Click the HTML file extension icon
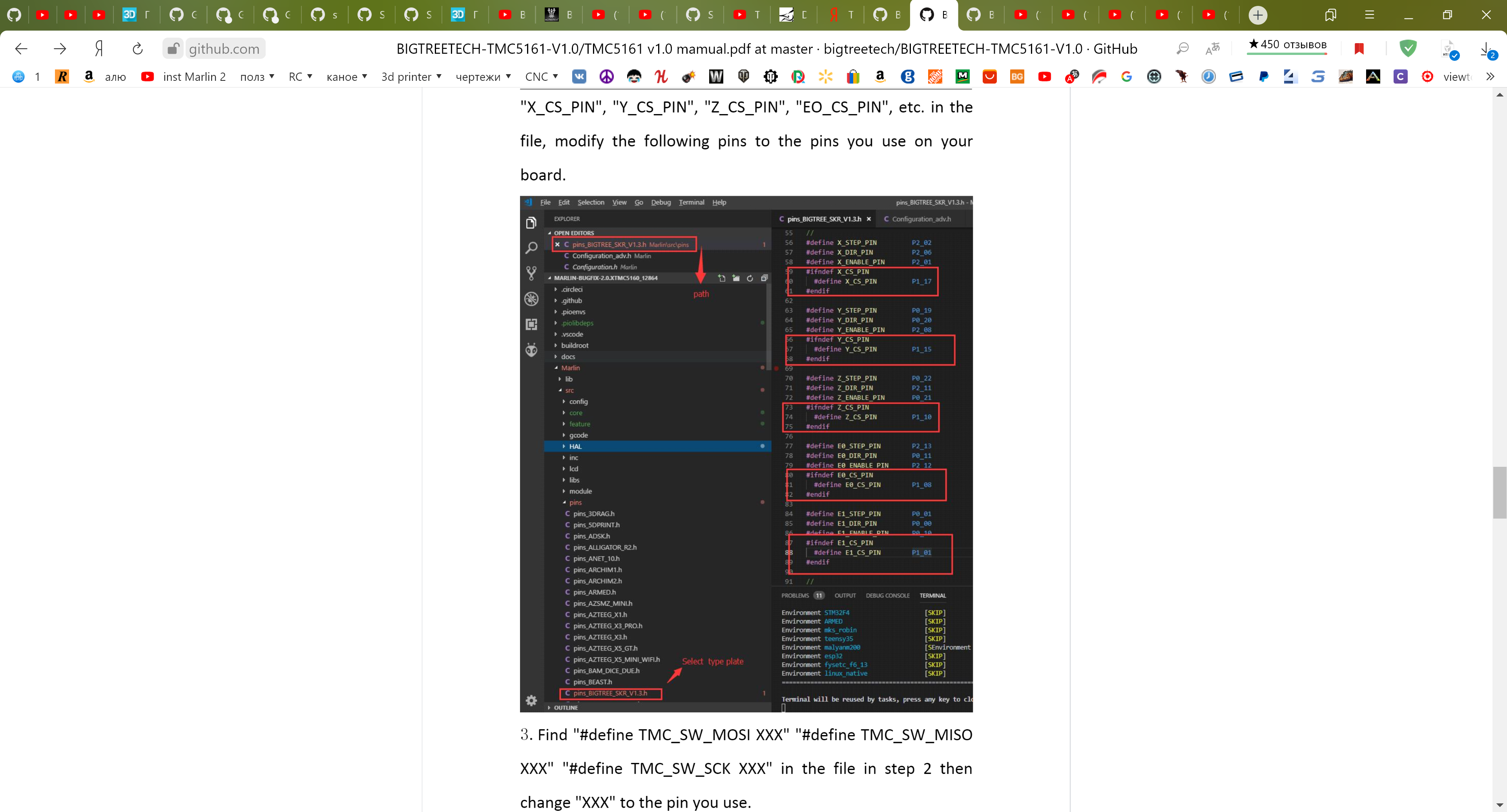Image resolution: width=1507 pixels, height=812 pixels. point(1450,50)
